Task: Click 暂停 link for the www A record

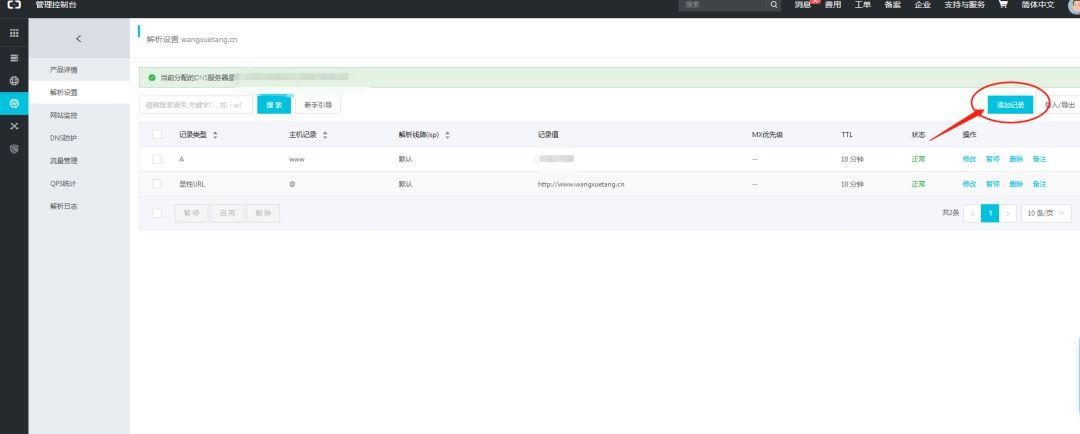Action: coord(993,159)
